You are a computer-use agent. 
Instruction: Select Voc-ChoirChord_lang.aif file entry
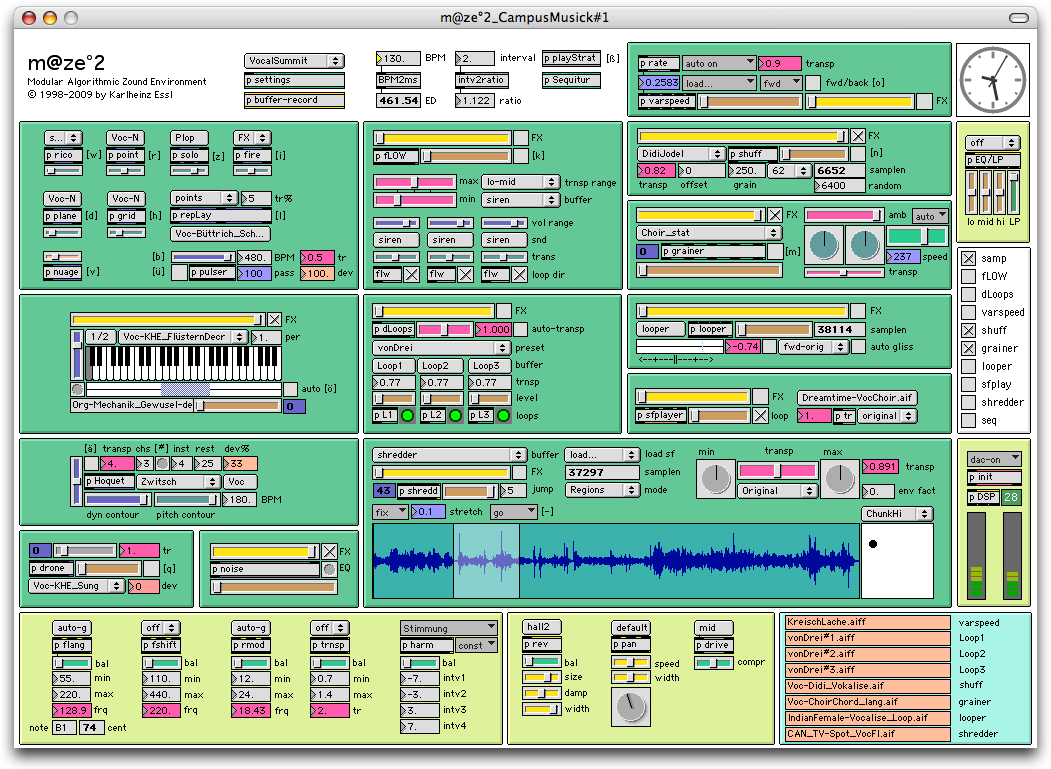867,702
